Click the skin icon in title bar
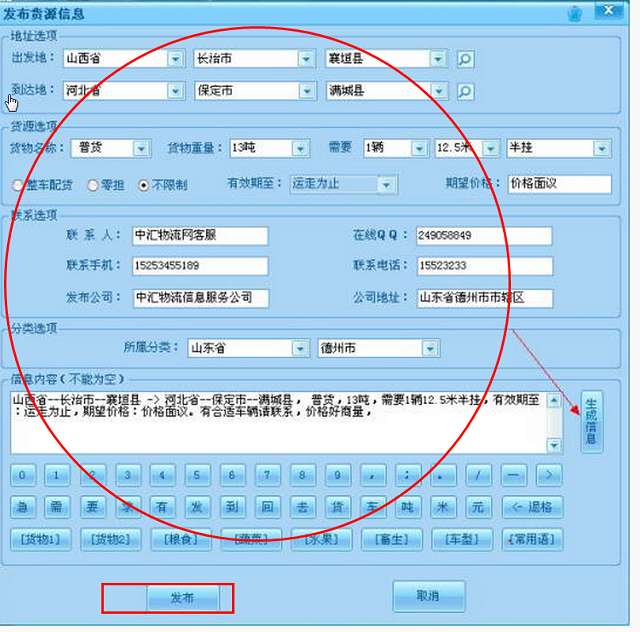640x632 pixels. [575, 14]
